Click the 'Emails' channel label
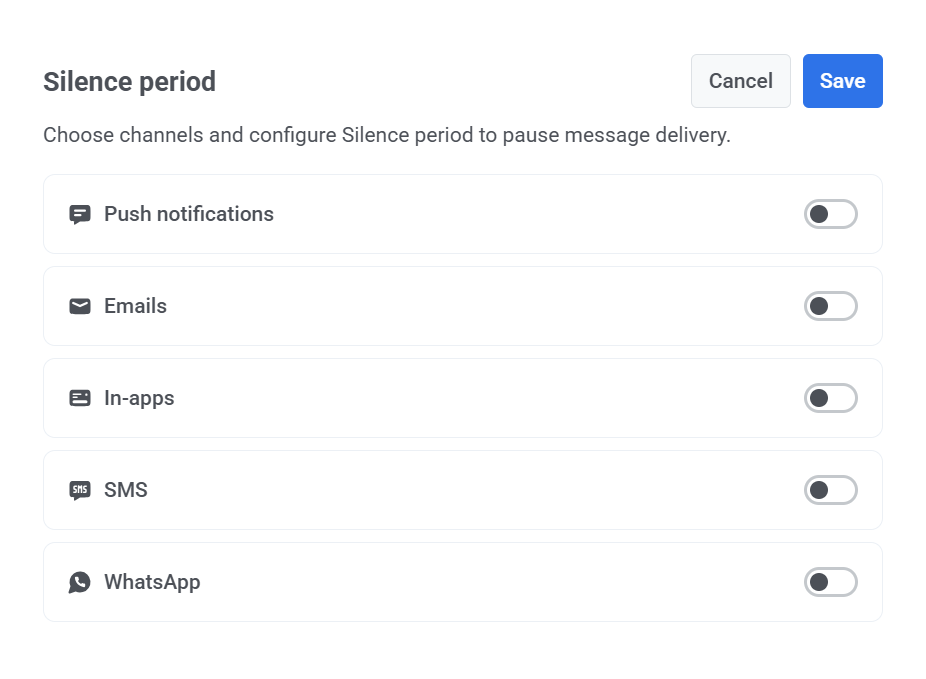926x679 pixels. click(136, 306)
